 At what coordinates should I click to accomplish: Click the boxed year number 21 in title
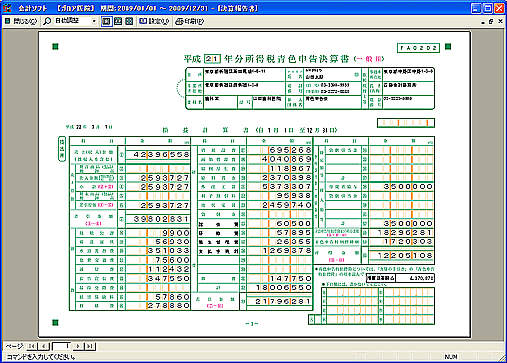[x=212, y=59]
